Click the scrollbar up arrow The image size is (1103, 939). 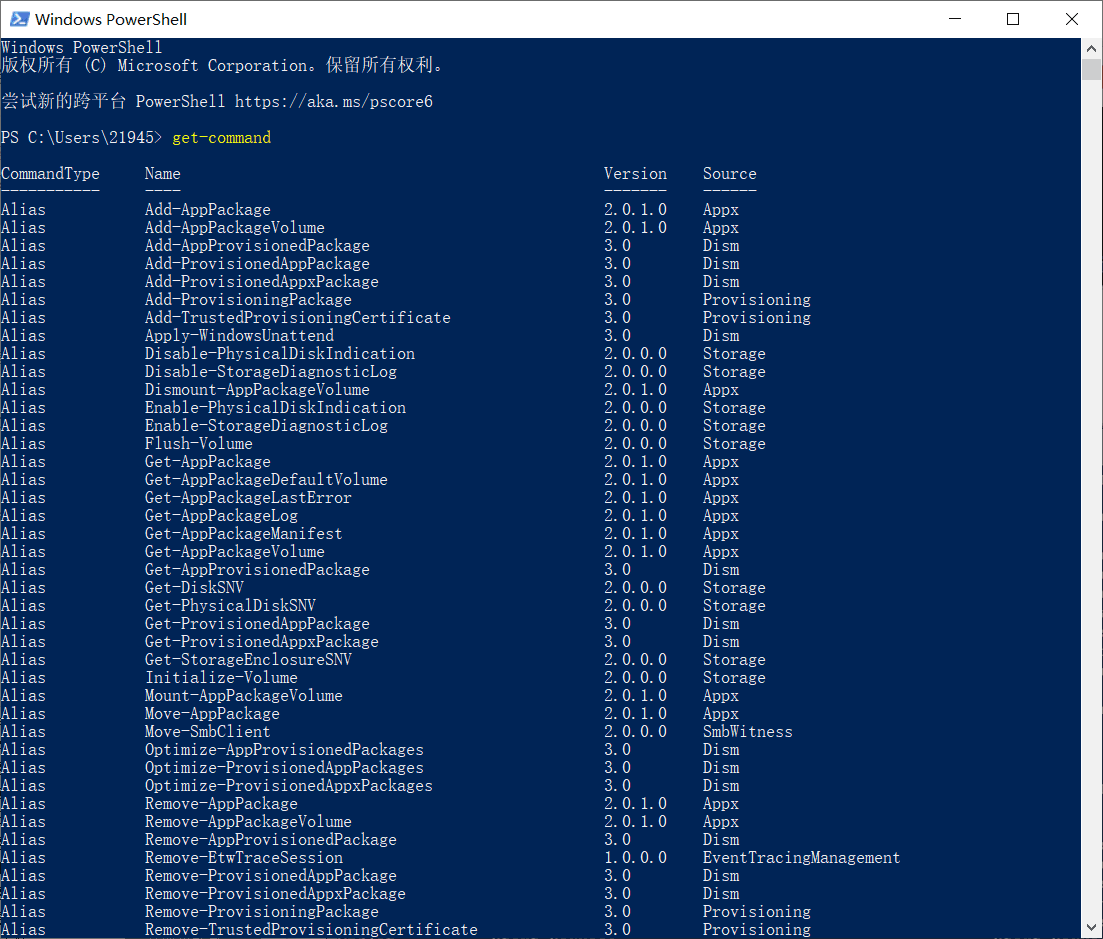click(1091, 49)
